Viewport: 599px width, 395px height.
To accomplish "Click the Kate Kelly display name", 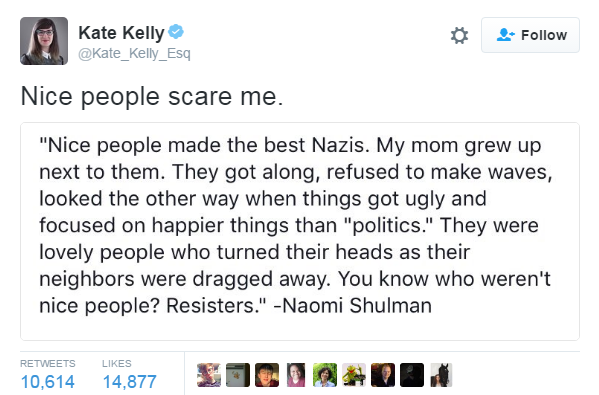I will (x=121, y=32).
